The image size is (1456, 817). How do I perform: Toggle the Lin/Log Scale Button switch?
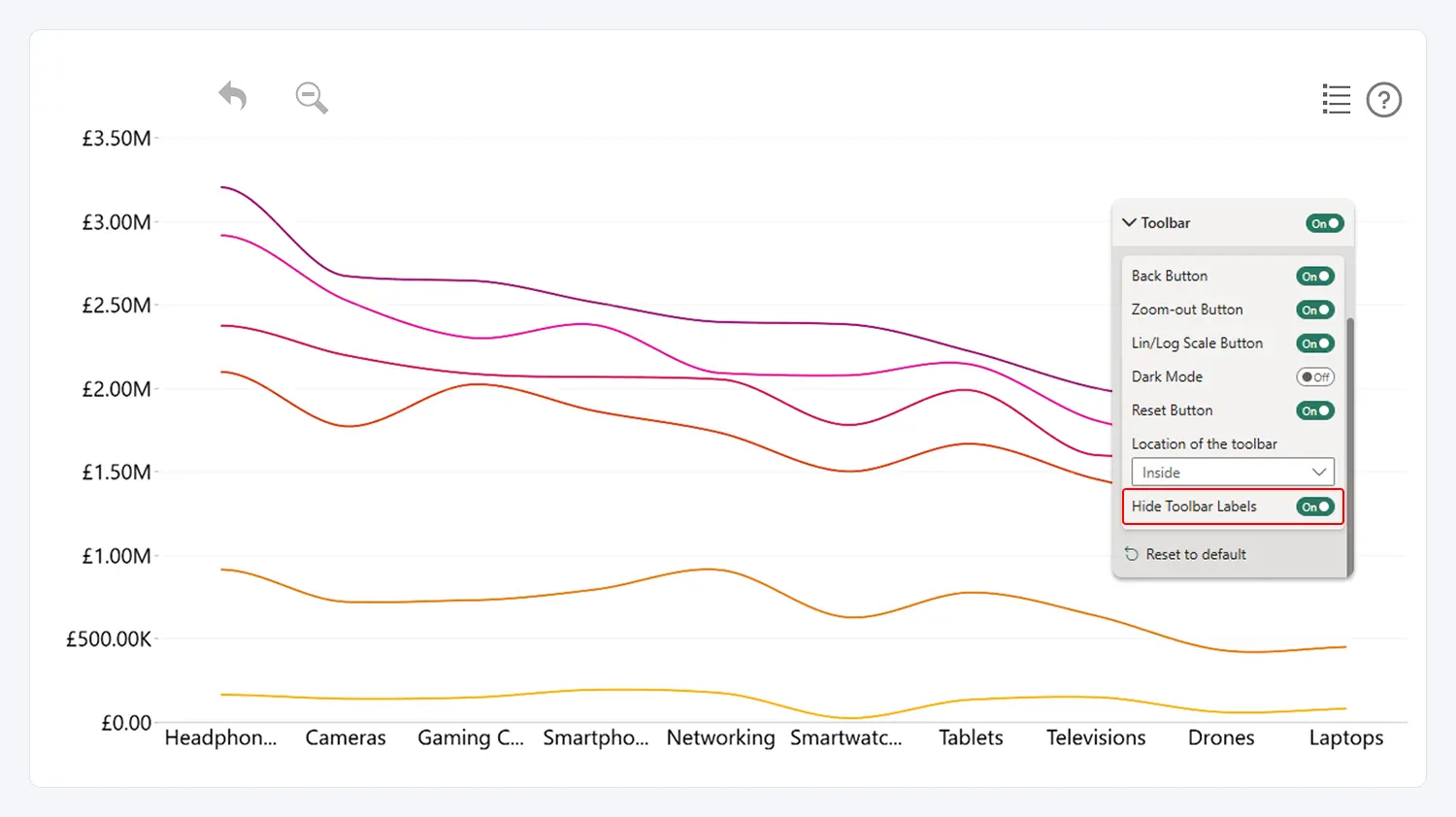tap(1315, 343)
